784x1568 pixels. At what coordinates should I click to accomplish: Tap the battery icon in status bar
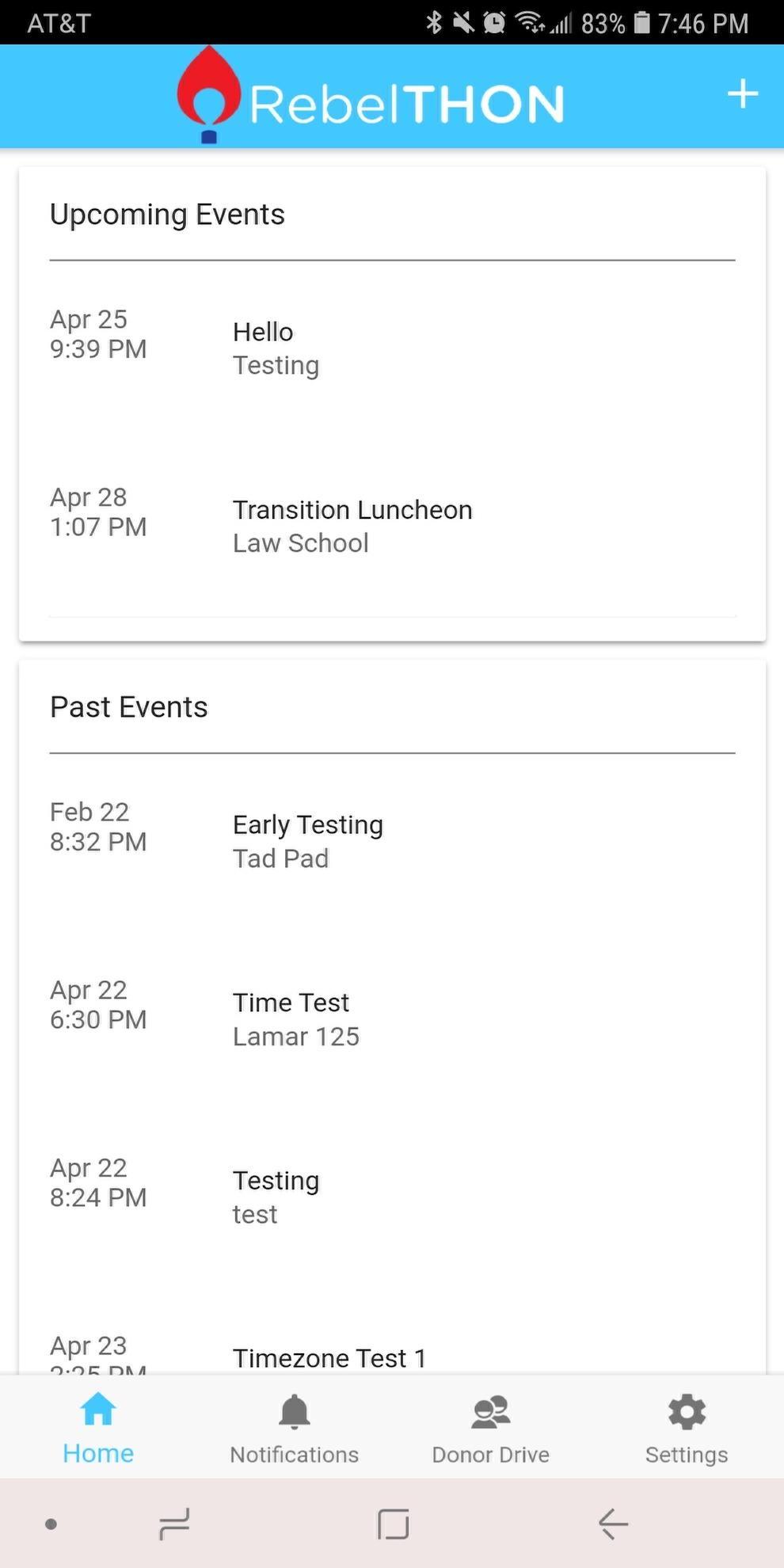(642, 22)
